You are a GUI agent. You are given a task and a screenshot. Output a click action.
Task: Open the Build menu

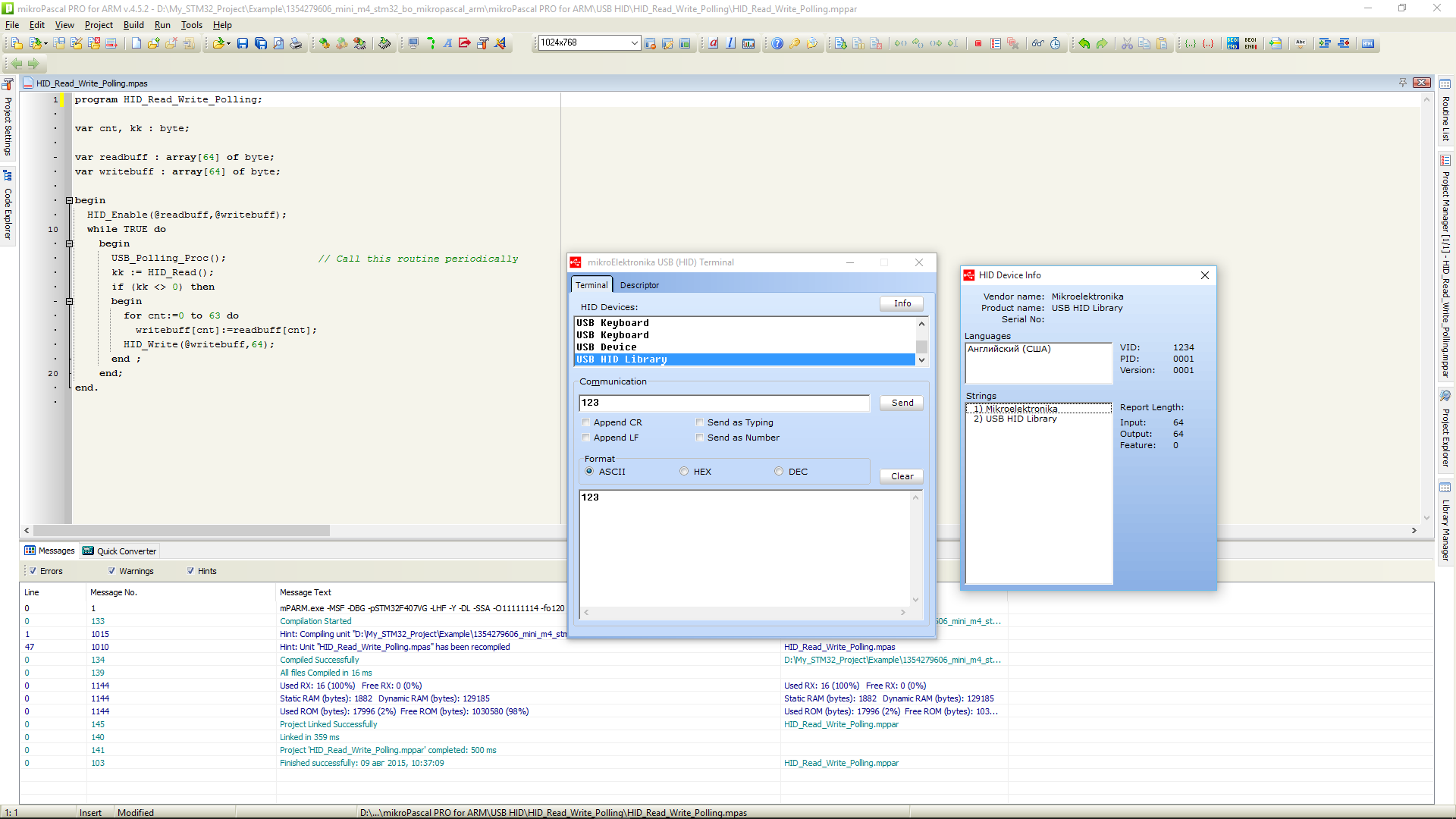pos(133,25)
